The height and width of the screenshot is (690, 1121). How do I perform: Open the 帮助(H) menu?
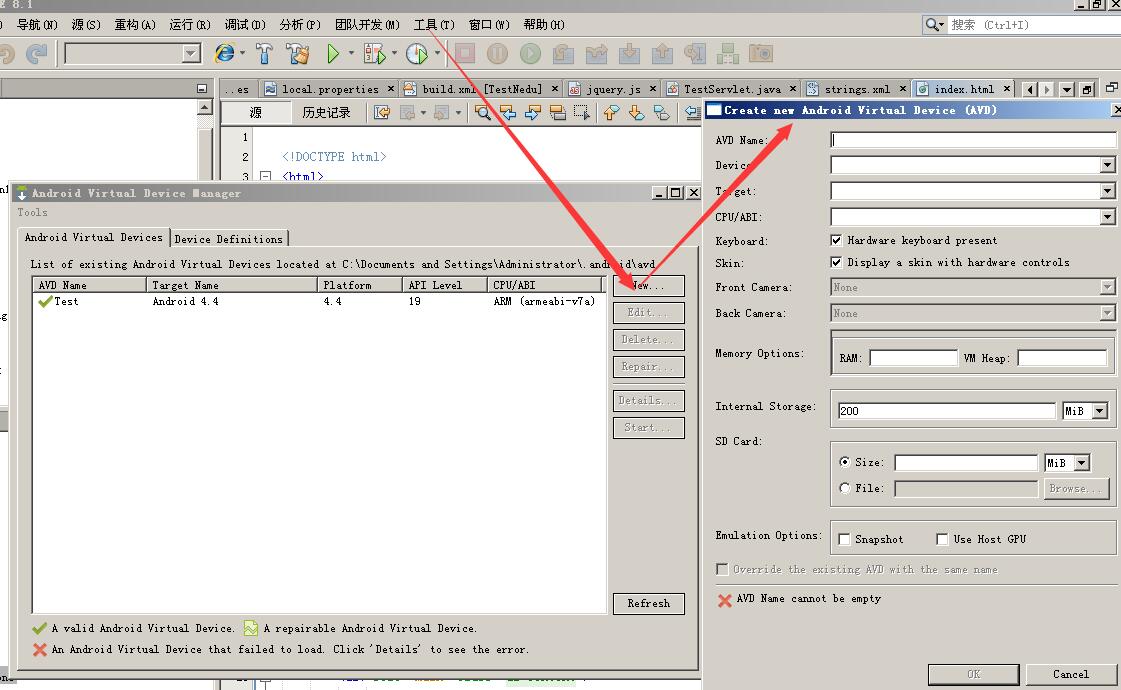tap(543, 25)
